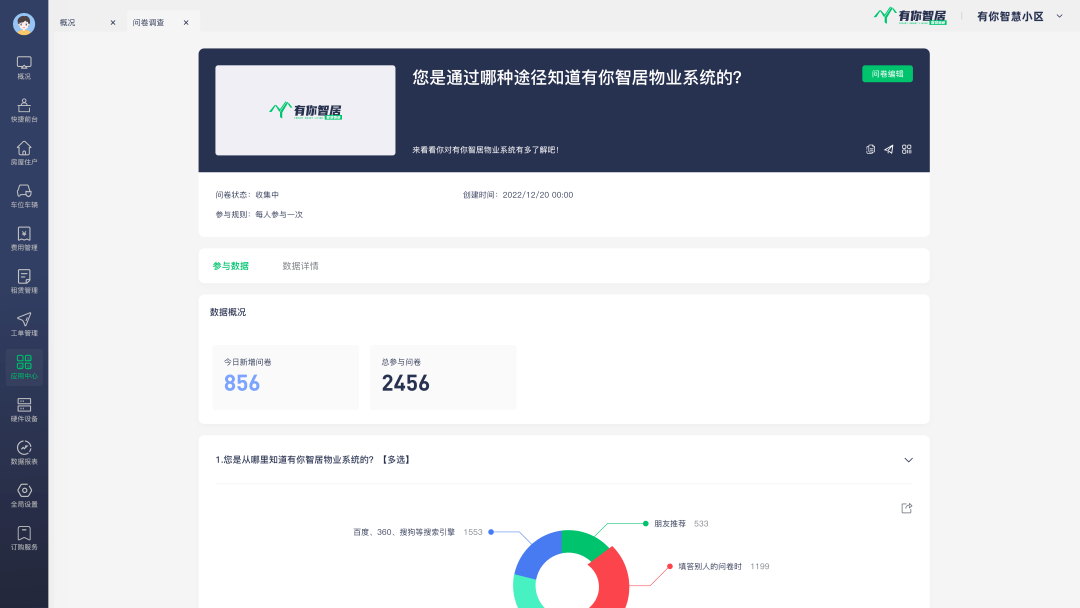Click the survey cover thumbnail image
The height and width of the screenshot is (608, 1080).
pyautogui.click(x=305, y=110)
